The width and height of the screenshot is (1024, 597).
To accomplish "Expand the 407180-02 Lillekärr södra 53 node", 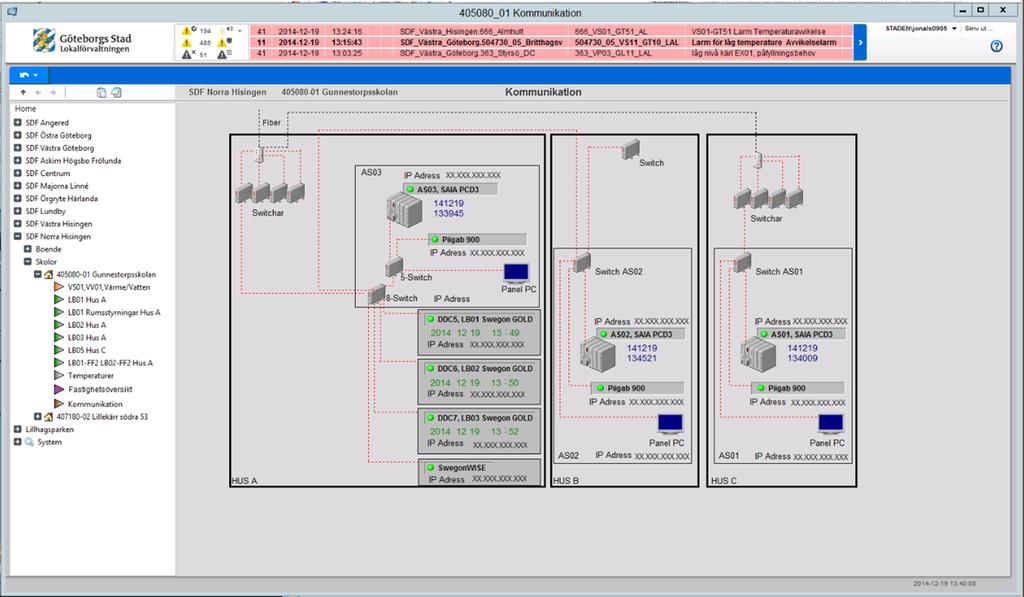I will 38,417.
